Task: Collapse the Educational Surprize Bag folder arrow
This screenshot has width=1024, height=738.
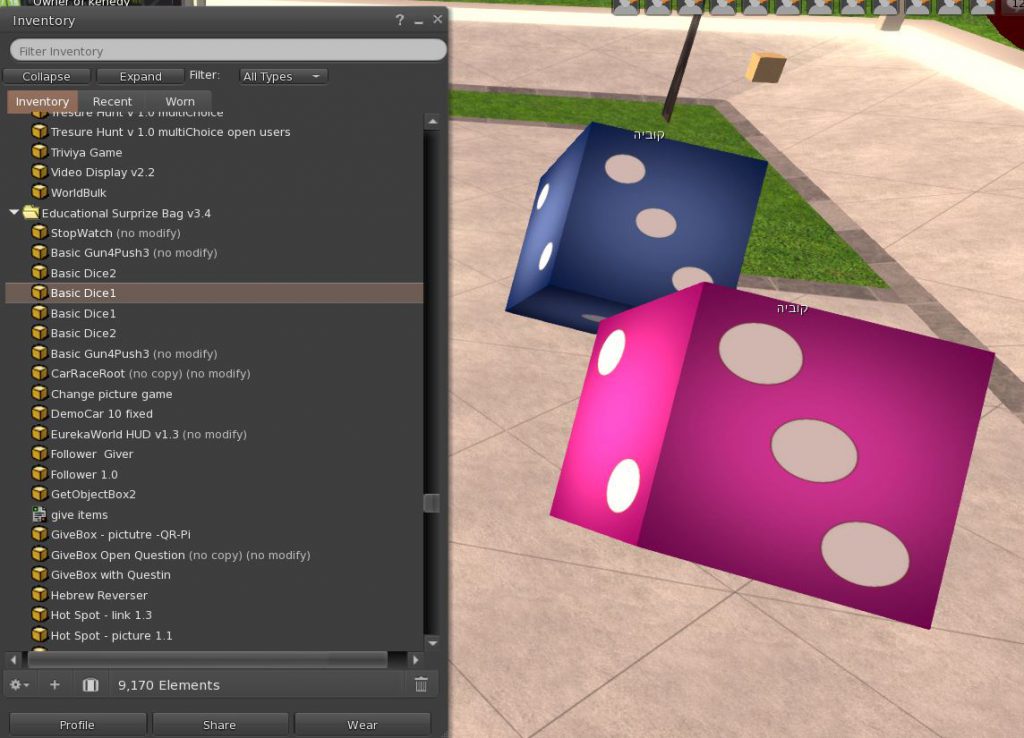Action: (14, 213)
